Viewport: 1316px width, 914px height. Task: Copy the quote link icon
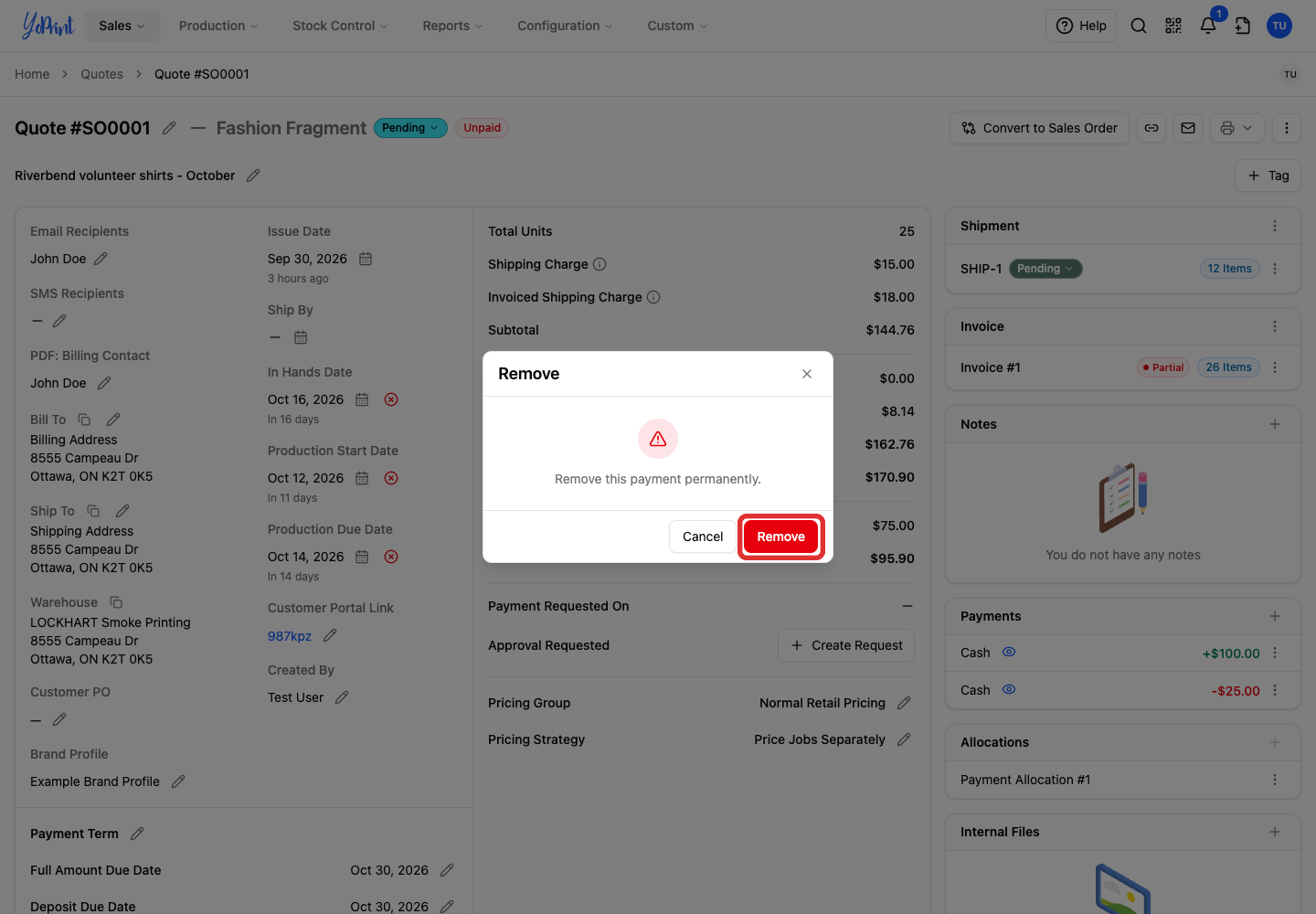coord(1151,128)
